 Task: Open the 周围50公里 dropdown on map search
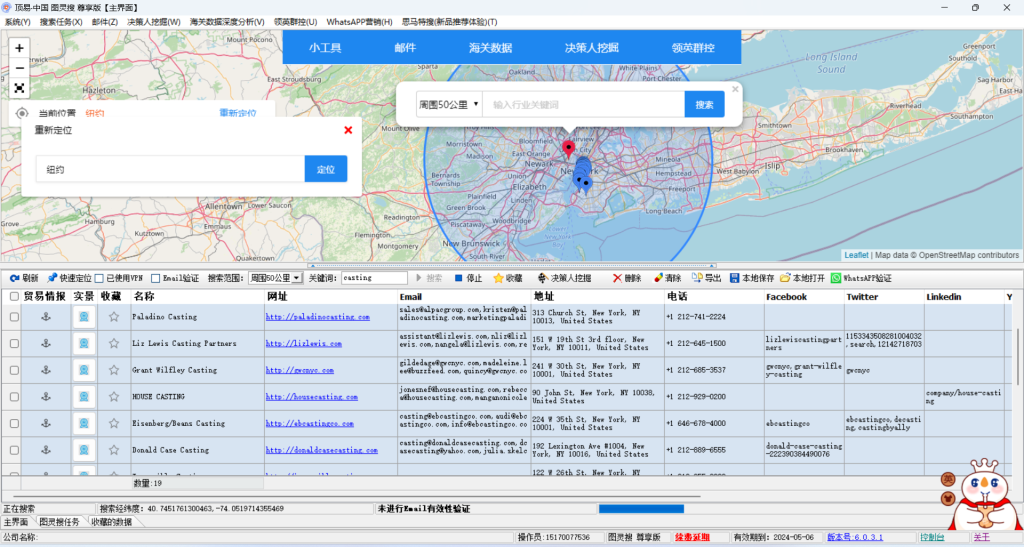(449, 104)
